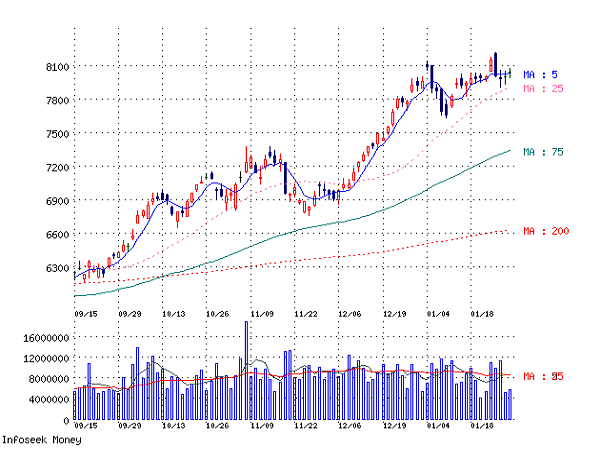The width and height of the screenshot is (600, 460).
Task: Click the 11/09 date under price chart
Action: pos(262,314)
